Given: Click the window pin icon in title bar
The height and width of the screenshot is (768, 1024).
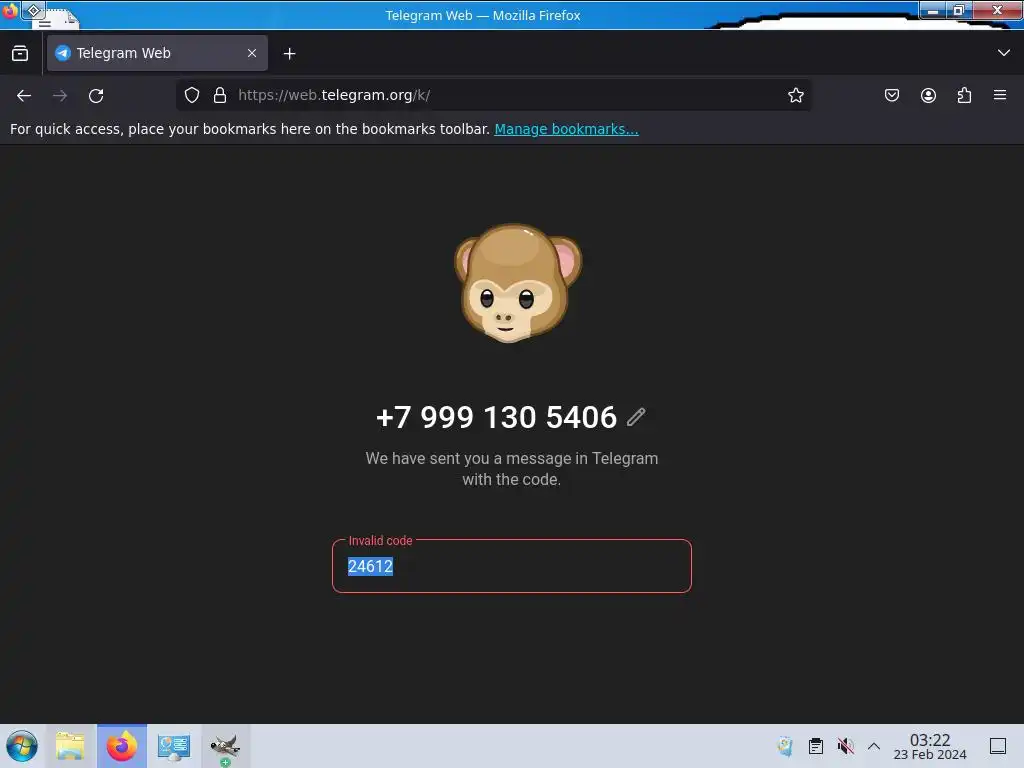Looking at the screenshot, I should (x=34, y=10).
